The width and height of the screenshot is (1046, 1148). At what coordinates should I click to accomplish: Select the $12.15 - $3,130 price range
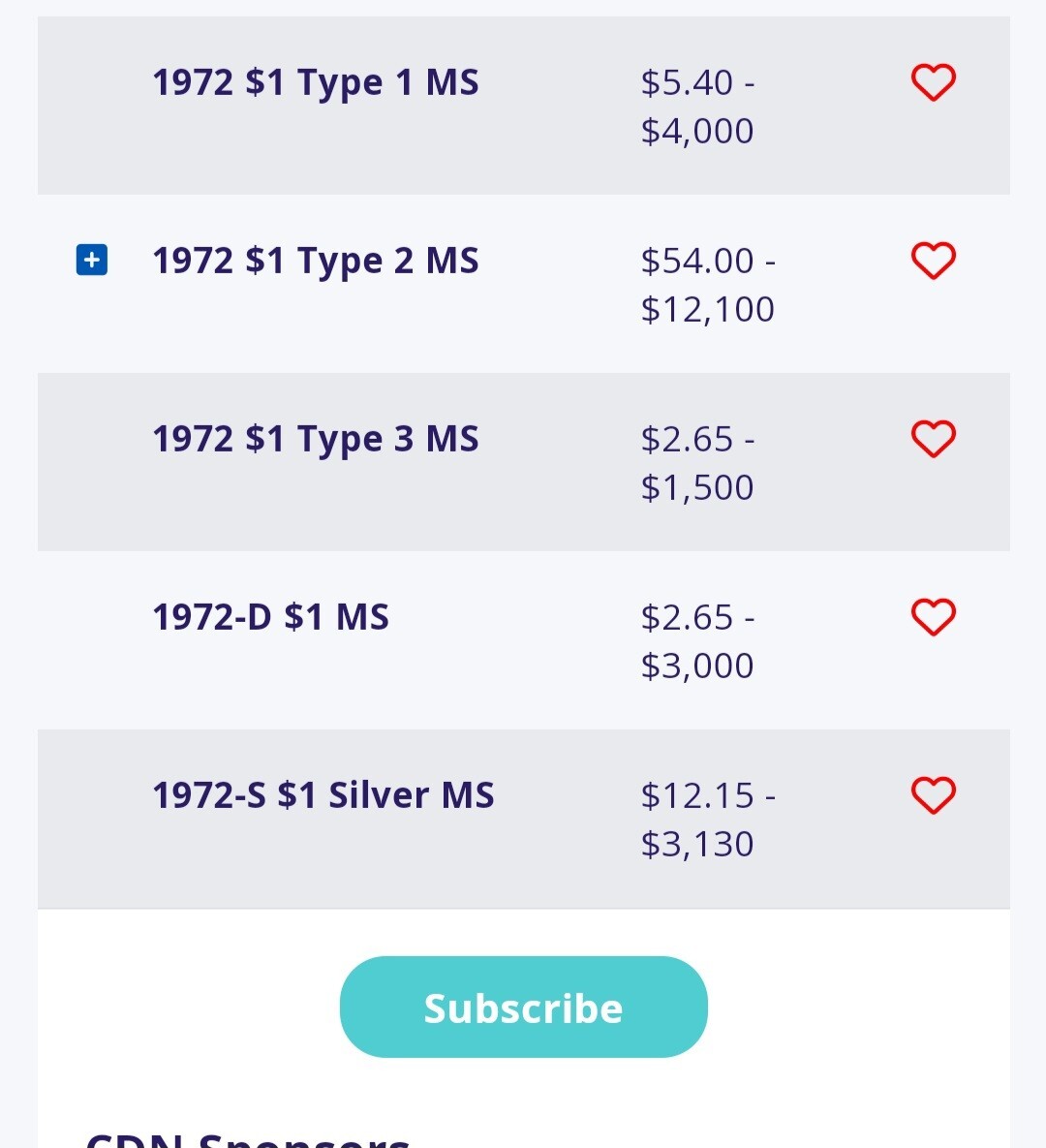coord(708,820)
